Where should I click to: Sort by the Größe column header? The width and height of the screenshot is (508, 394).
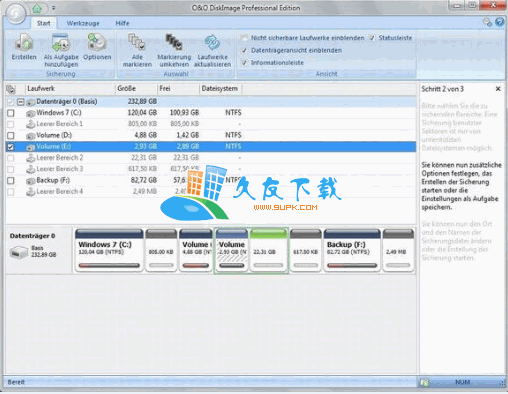click(136, 89)
